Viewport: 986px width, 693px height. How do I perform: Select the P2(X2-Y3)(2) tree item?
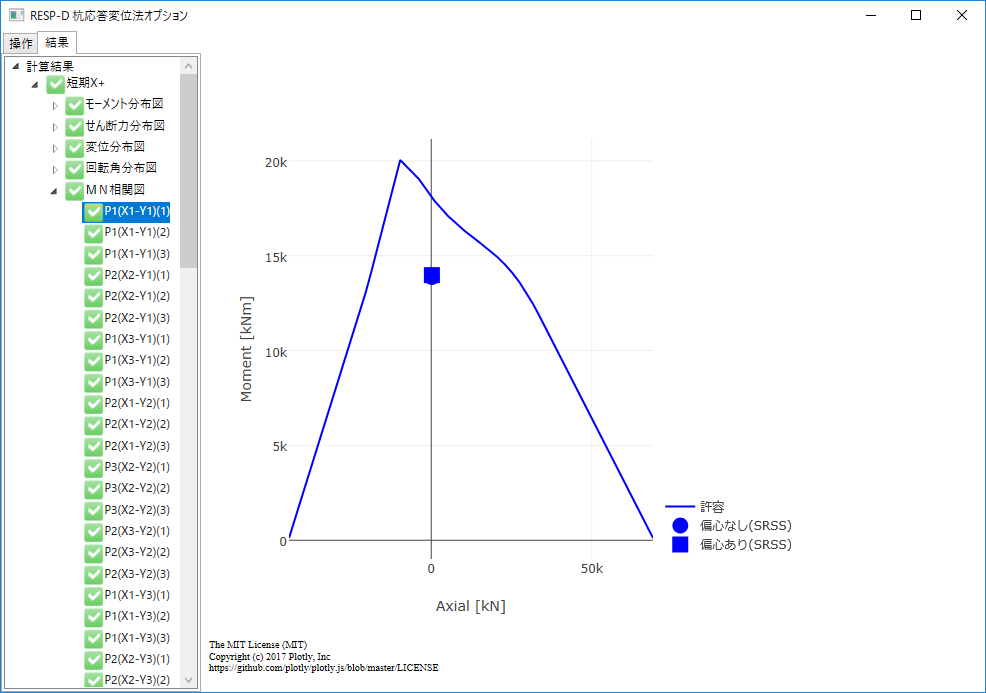[x=137, y=680]
